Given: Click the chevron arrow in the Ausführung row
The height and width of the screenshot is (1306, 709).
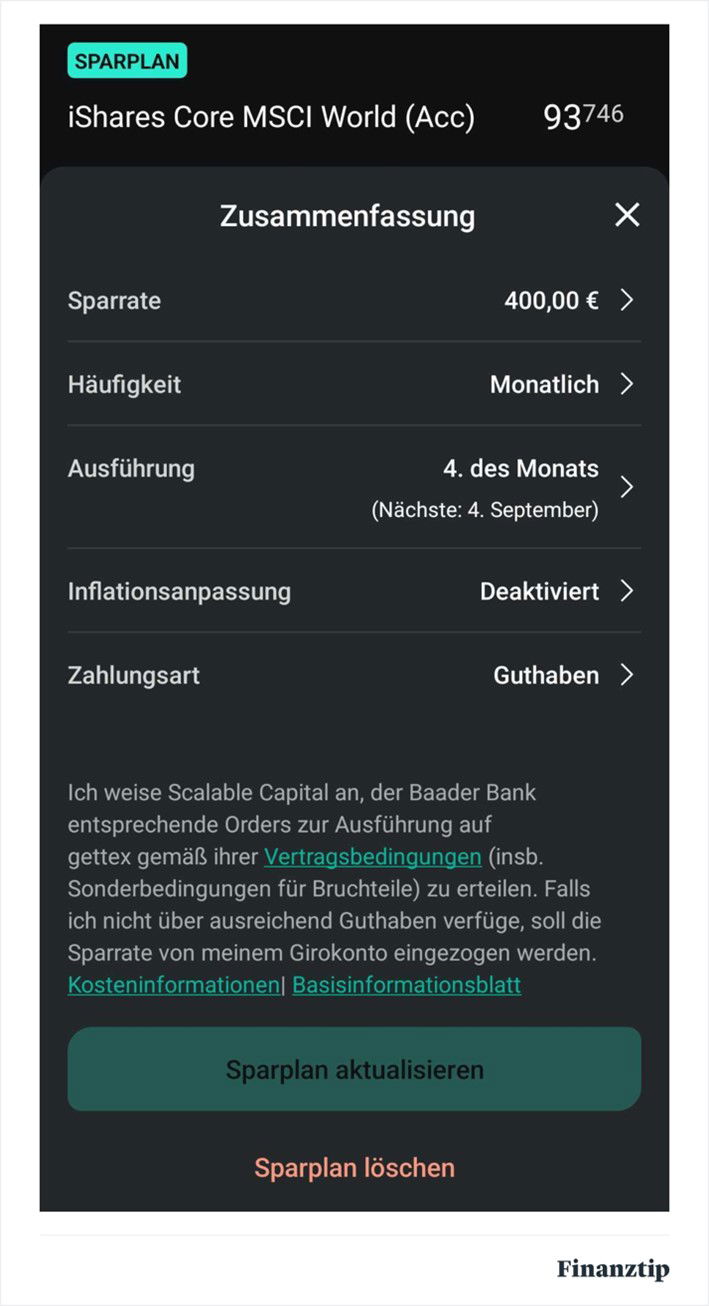Looking at the screenshot, I should pyautogui.click(x=627, y=487).
